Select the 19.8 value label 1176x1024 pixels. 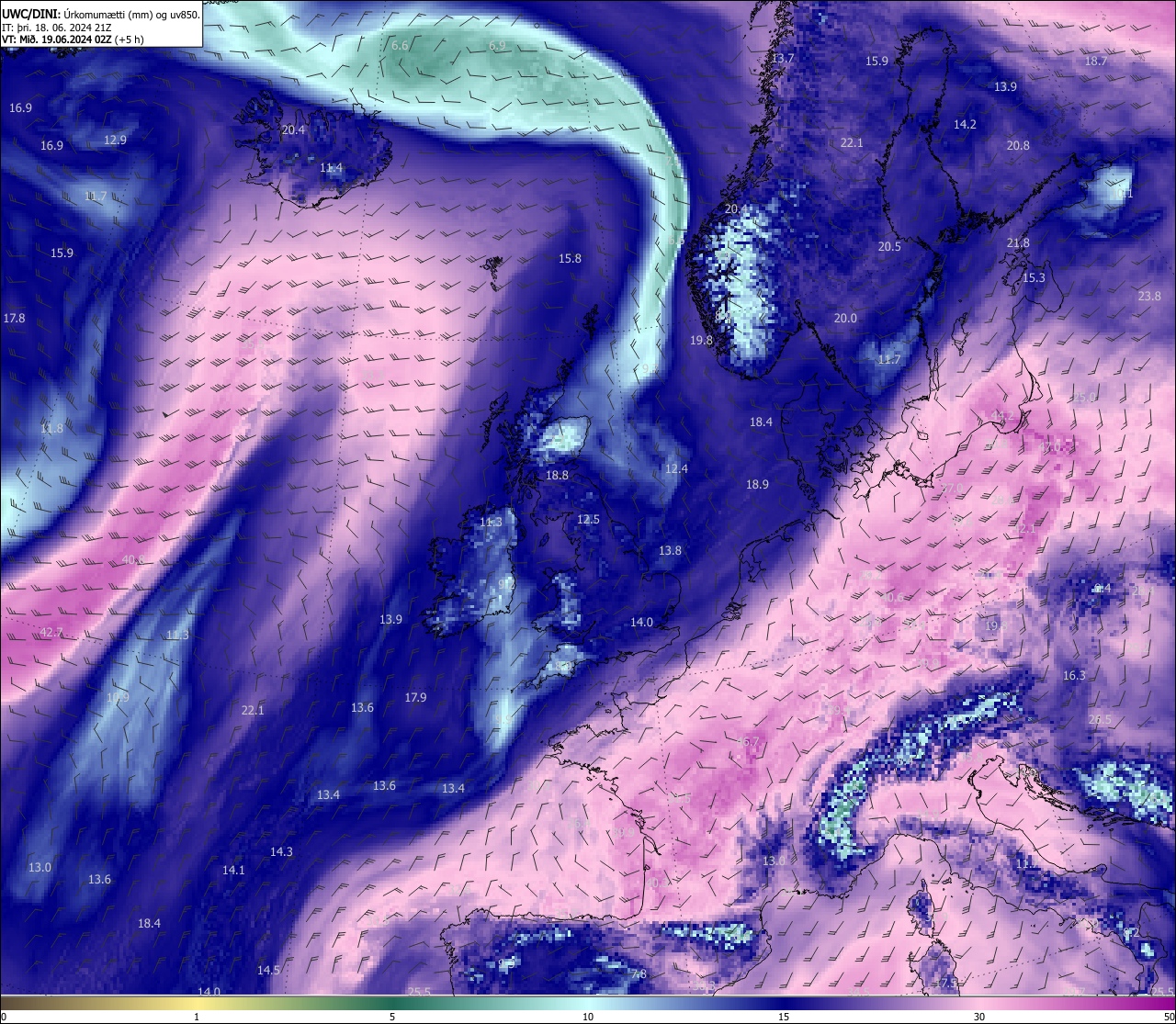(x=701, y=341)
